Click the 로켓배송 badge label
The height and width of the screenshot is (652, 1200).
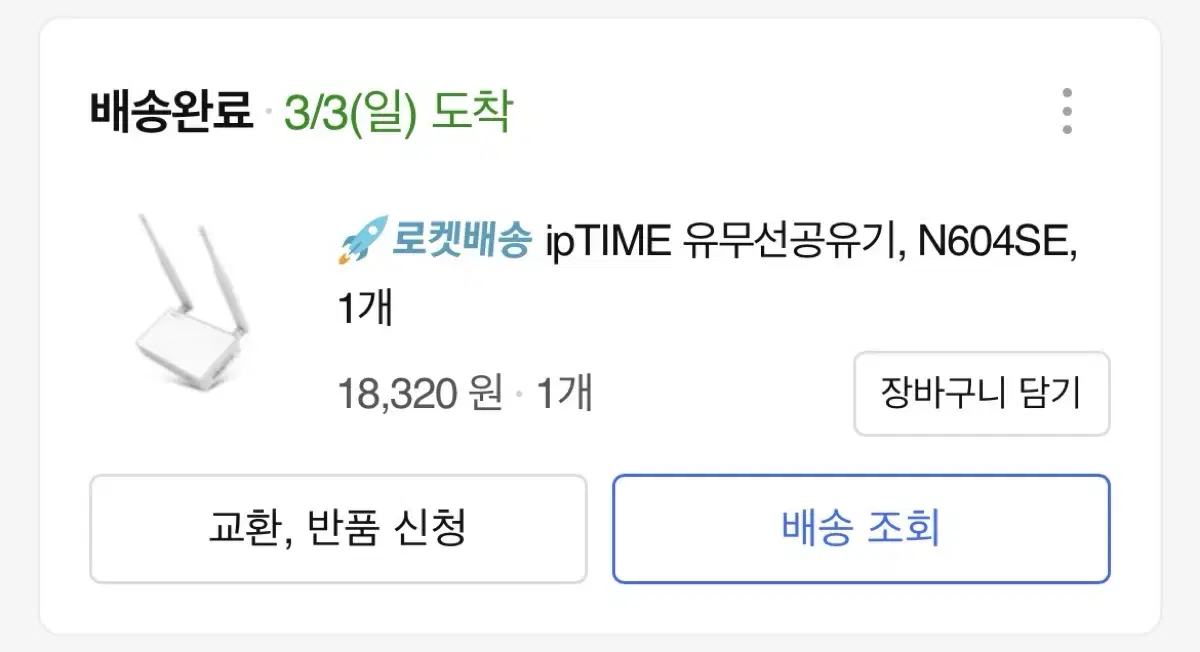[x=459, y=242]
